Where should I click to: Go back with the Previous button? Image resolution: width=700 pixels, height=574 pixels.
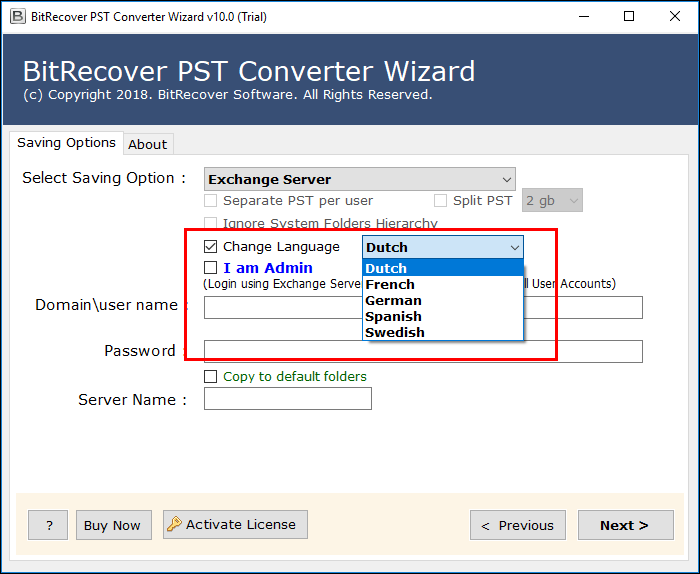coord(517,525)
